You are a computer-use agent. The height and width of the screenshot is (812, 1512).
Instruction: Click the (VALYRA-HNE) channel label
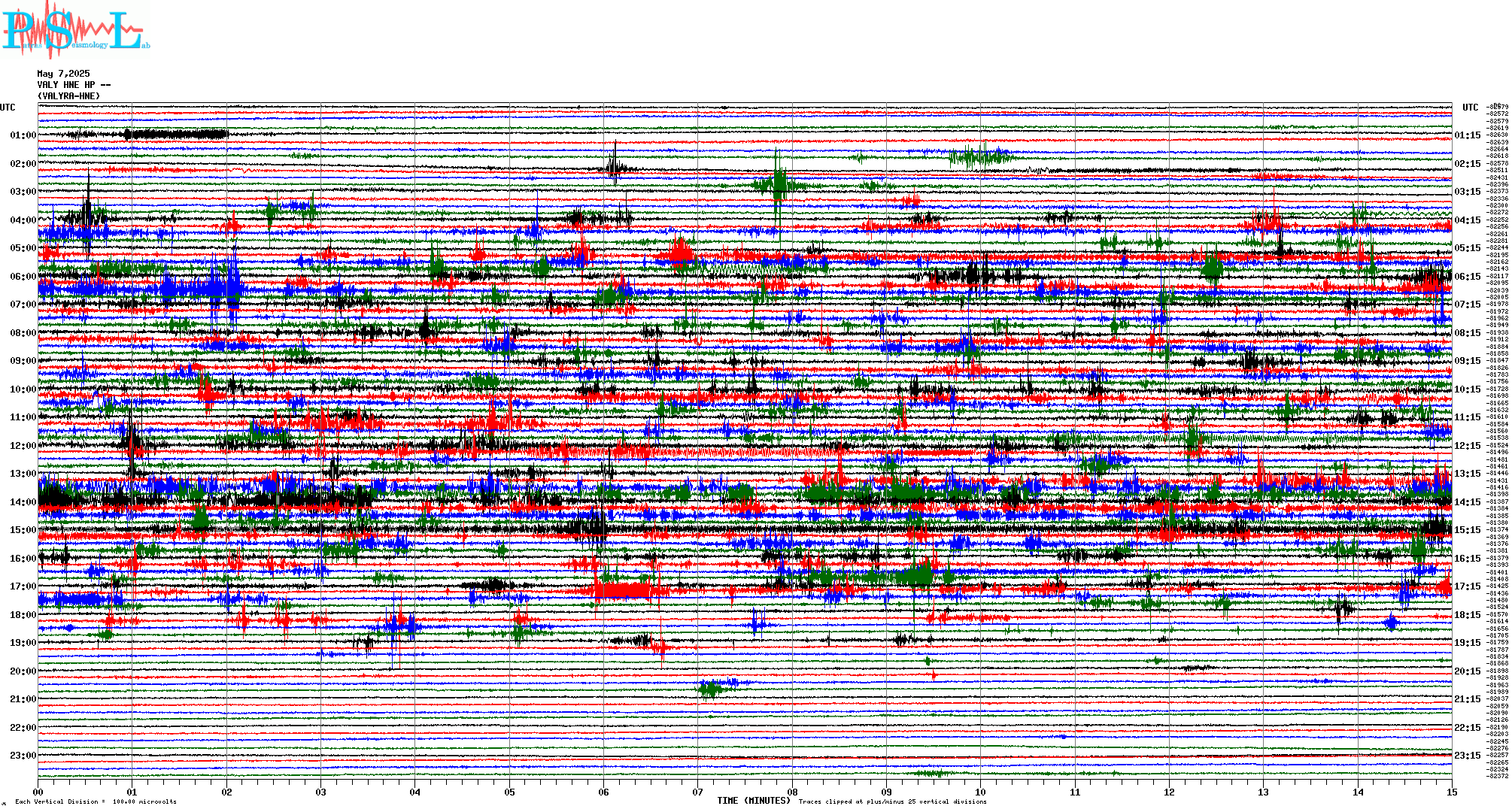click(68, 96)
